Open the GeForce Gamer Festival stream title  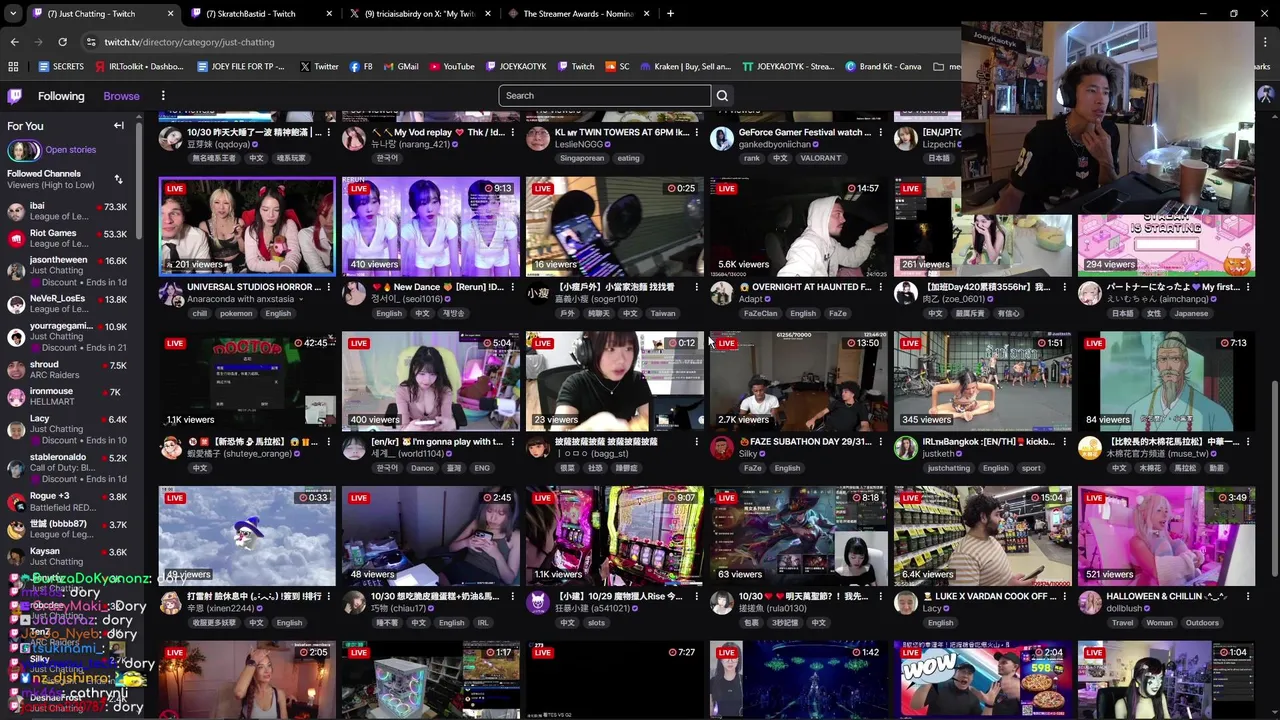pyautogui.click(x=804, y=132)
